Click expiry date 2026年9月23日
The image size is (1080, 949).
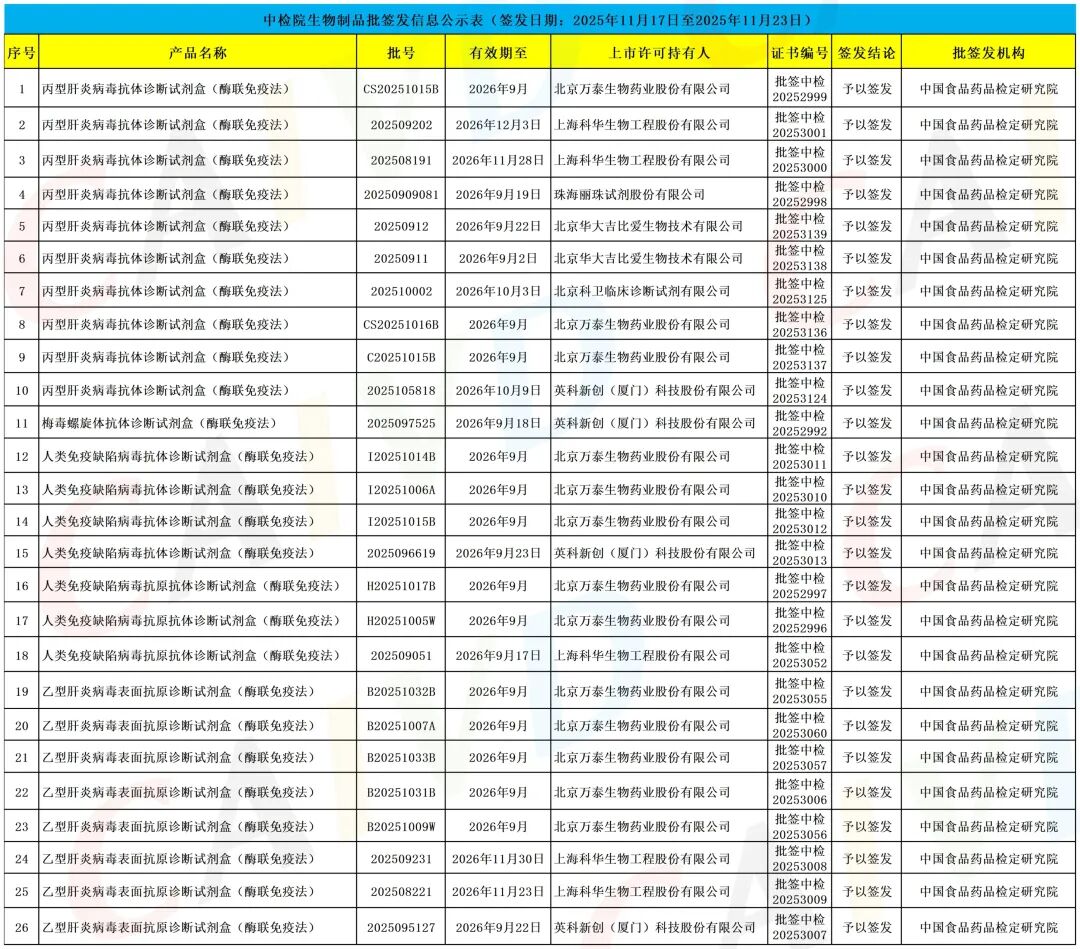[498, 553]
